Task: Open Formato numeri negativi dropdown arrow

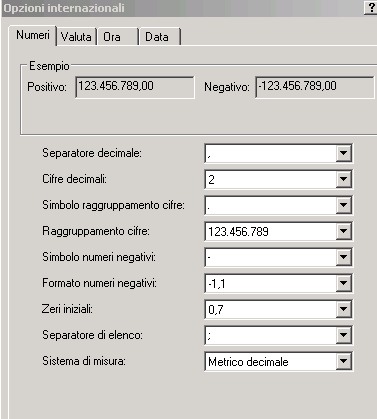Action: pyautogui.click(x=343, y=284)
